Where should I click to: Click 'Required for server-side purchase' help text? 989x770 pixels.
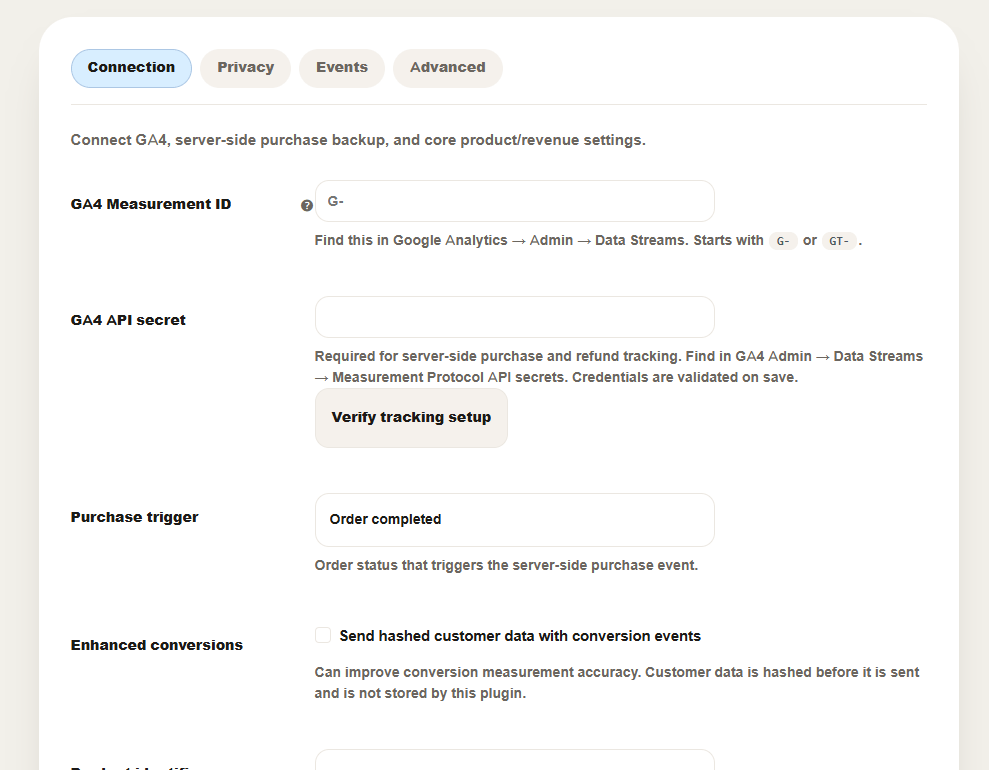point(619,367)
